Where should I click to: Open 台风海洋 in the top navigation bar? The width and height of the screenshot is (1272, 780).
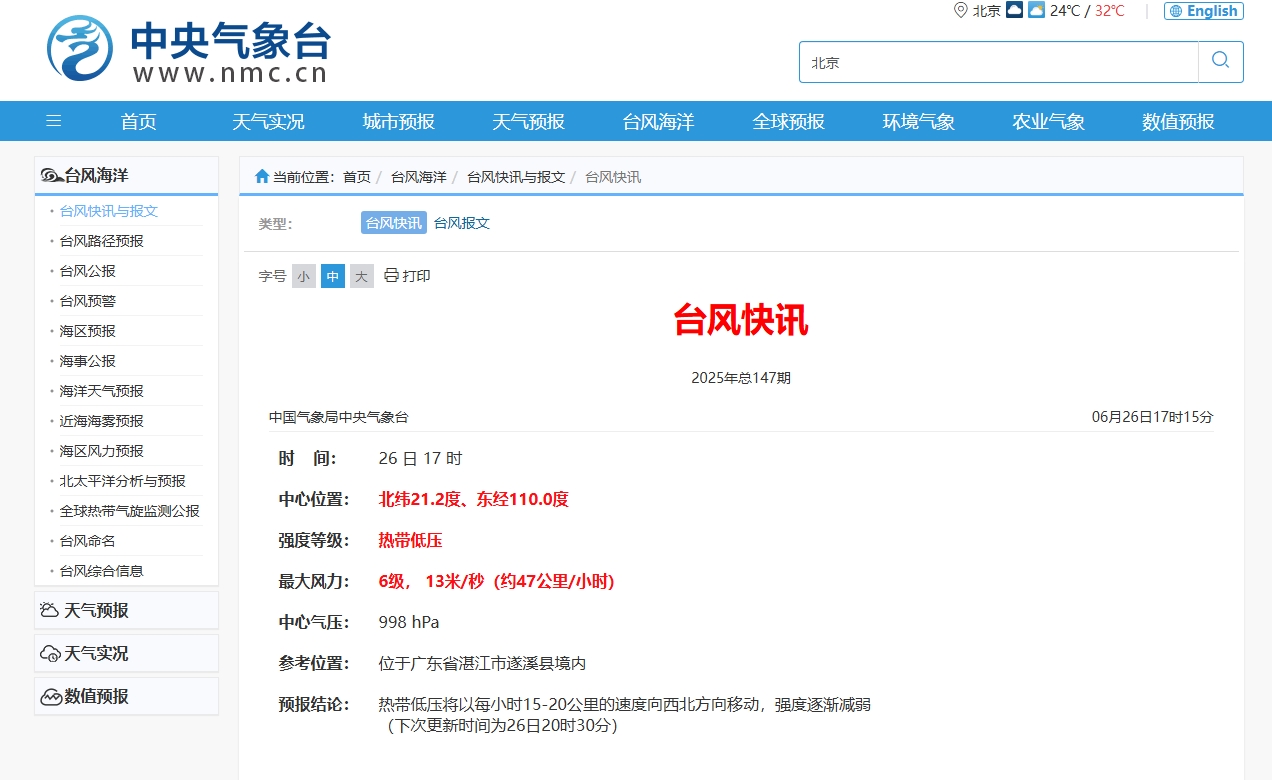point(658,121)
